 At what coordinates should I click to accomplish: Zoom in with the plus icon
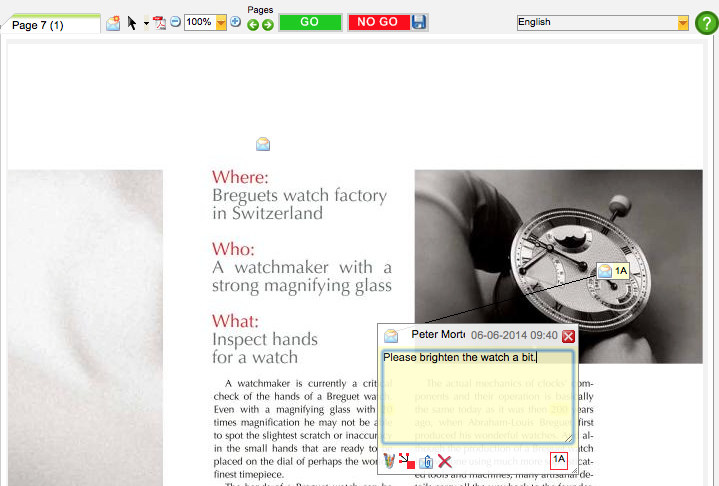coord(235,22)
